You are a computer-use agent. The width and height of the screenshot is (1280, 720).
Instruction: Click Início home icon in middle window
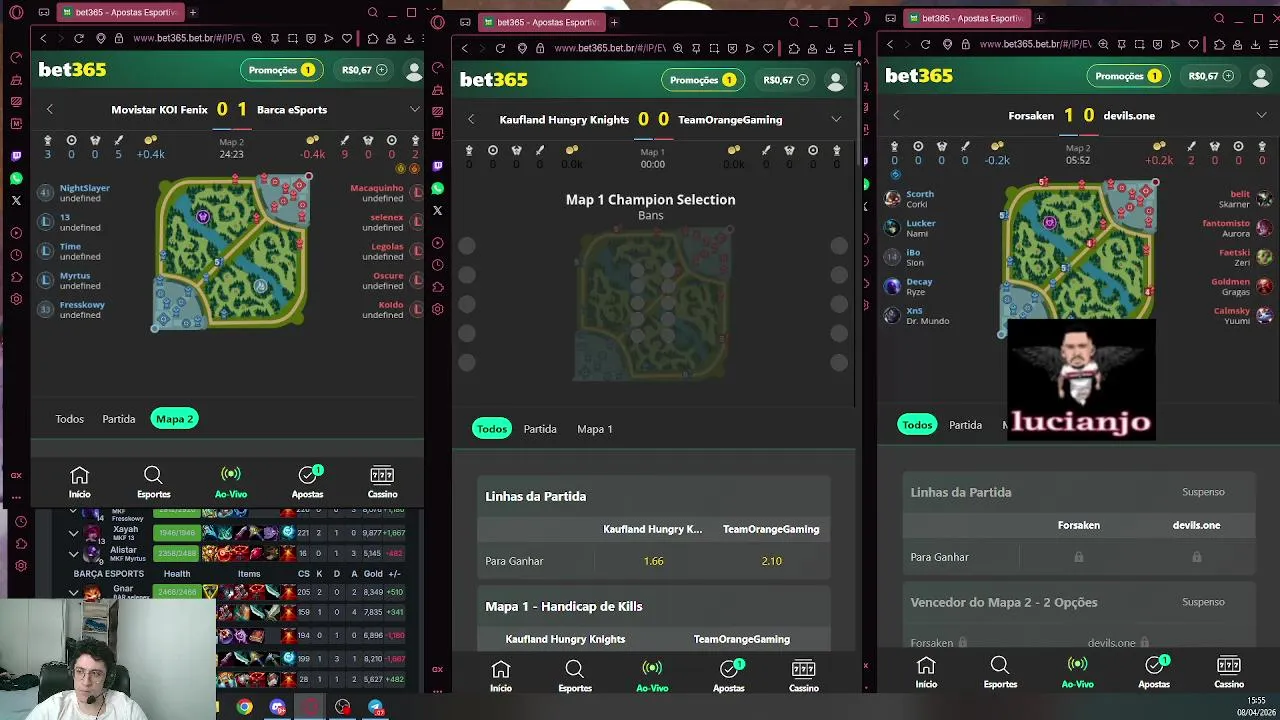(x=501, y=676)
